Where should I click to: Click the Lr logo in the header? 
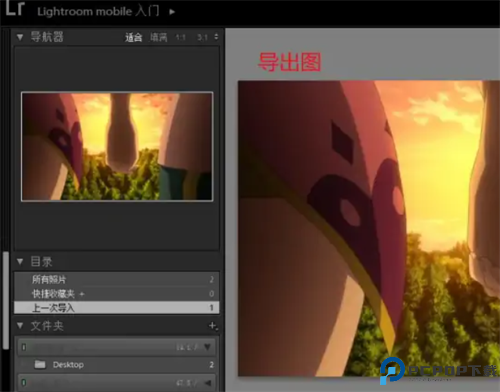click(15, 8)
